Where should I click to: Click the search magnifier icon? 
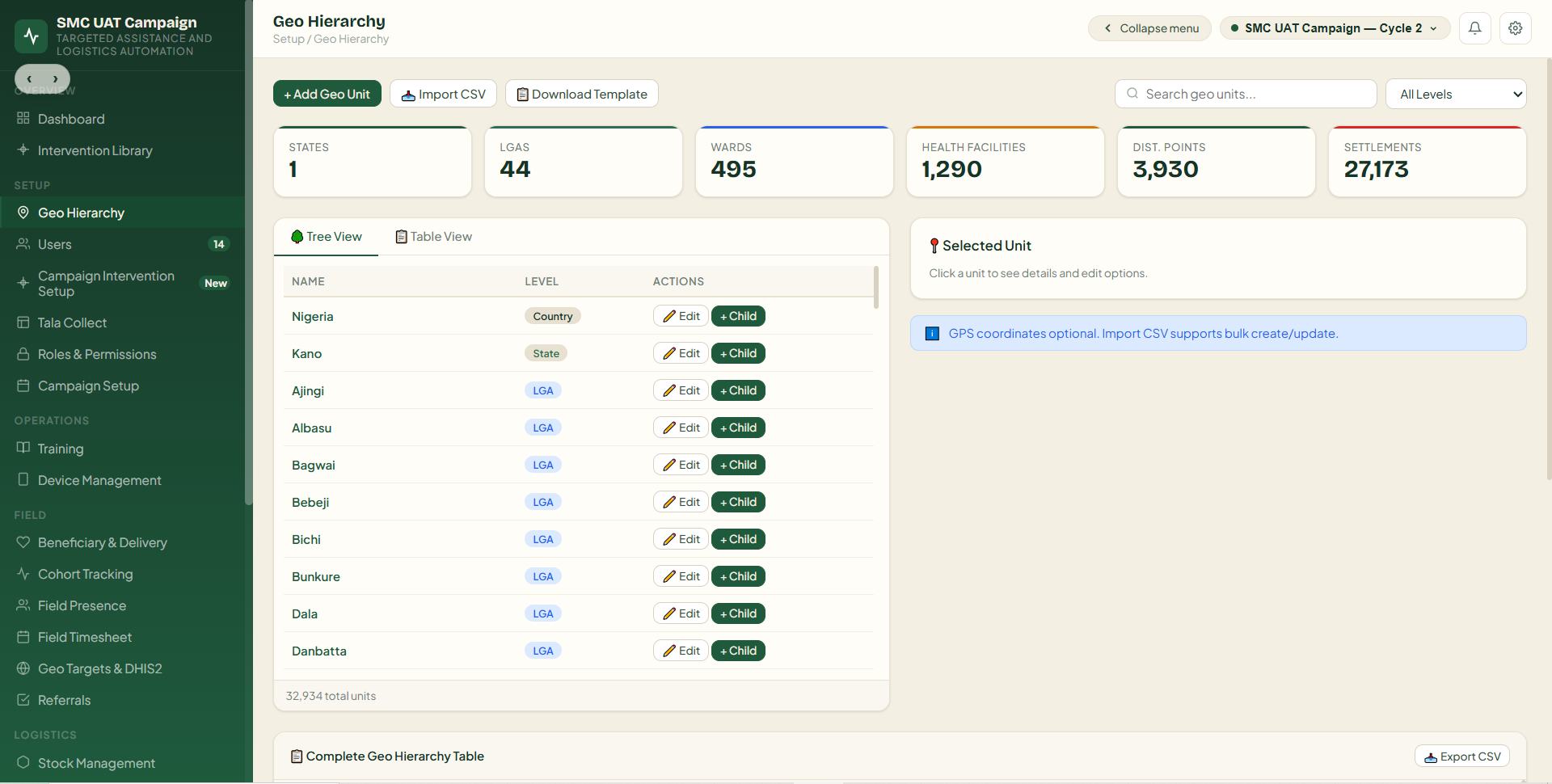pyautogui.click(x=1132, y=94)
